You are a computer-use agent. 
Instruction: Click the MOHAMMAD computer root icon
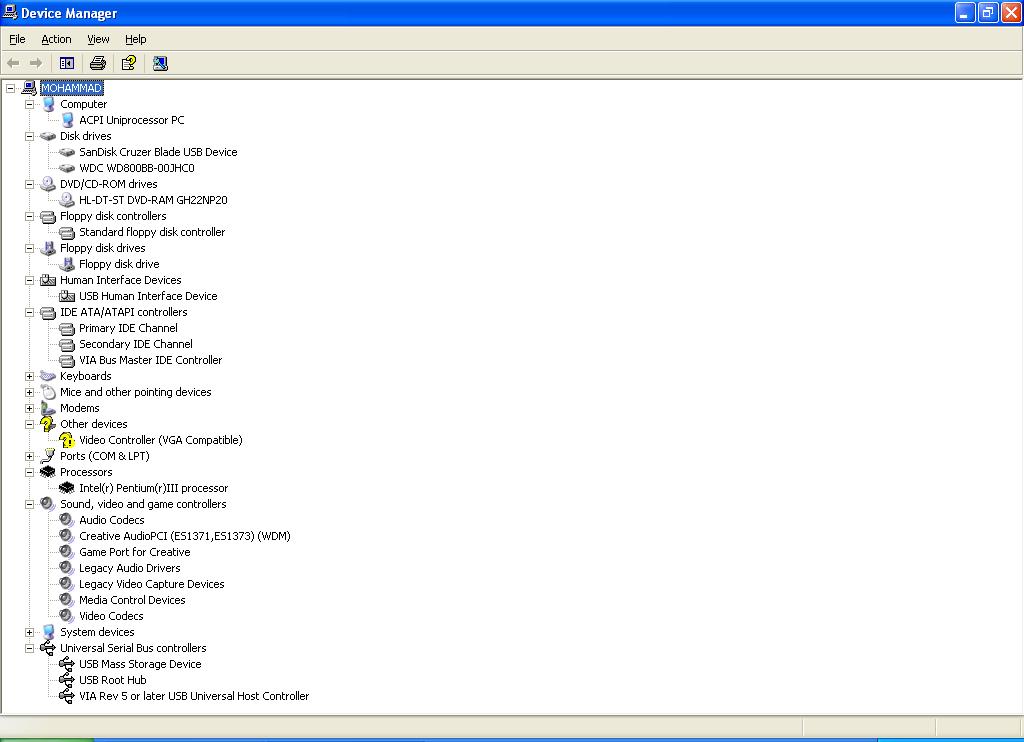coord(29,88)
